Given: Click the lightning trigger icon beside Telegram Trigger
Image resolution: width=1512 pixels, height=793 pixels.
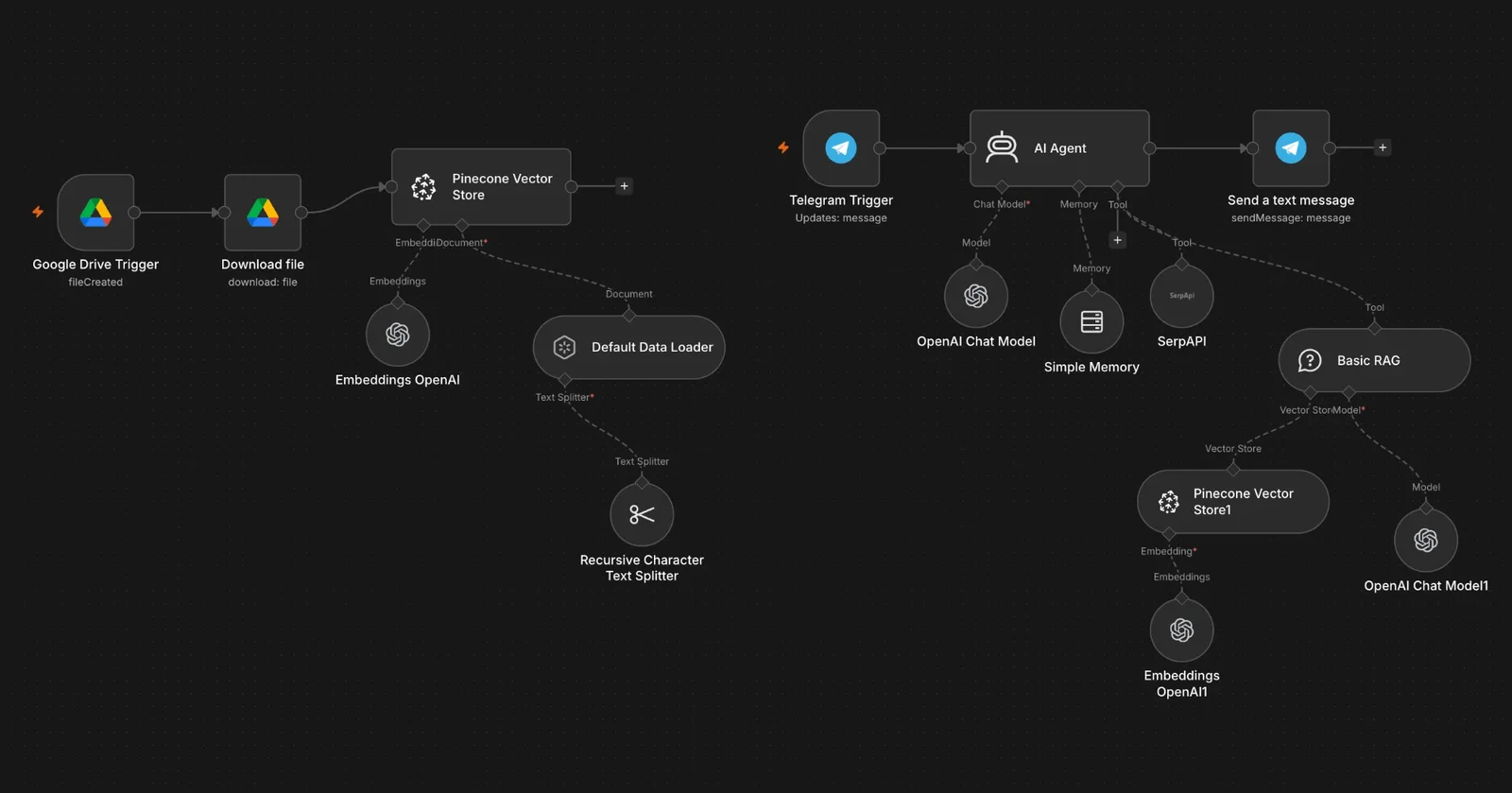Looking at the screenshot, I should pos(783,147).
